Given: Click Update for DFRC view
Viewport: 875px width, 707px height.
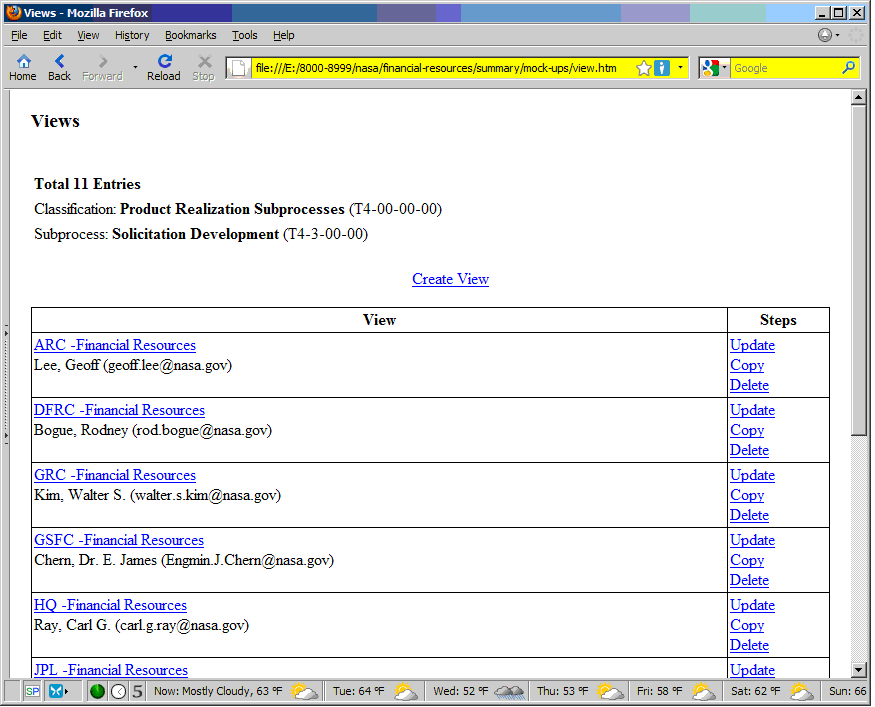Looking at the screenshot, I should (x=752, y=410).
